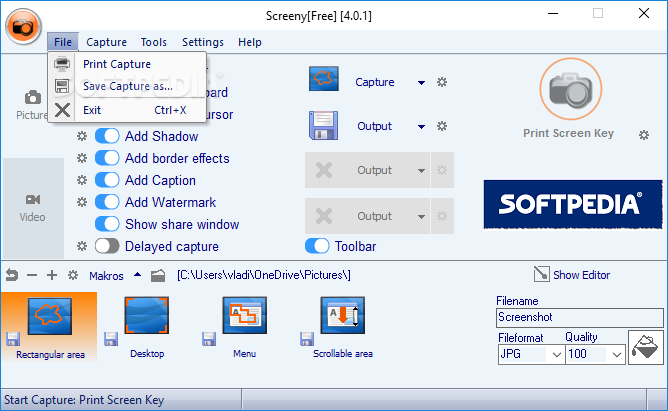
Task: Click the floppy icon for Save Capture as
Action: tap(62, 86)
